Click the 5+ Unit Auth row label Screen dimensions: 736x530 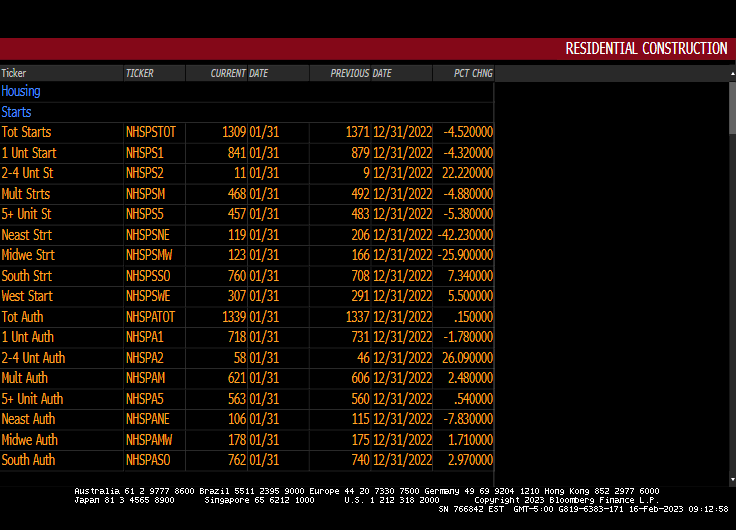(32, 399)
